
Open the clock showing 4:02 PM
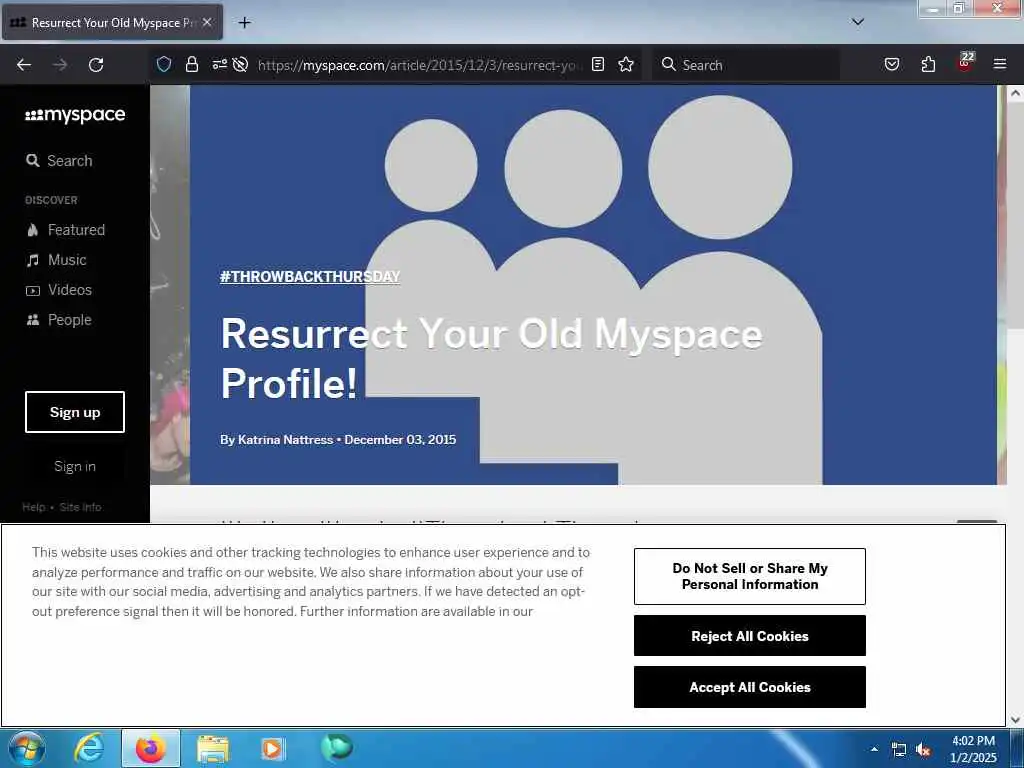pos(973,749)
